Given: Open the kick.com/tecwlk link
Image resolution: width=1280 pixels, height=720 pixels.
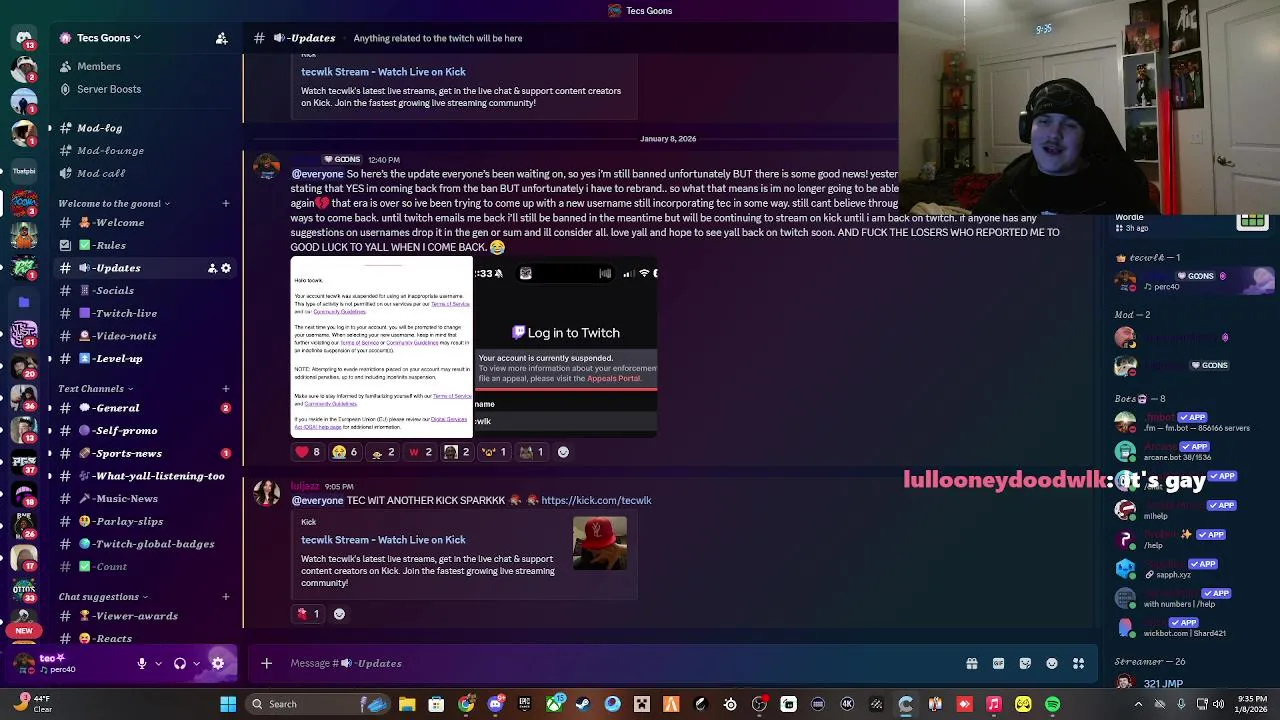Looking at the screenshot, I should tap(596, 500).
